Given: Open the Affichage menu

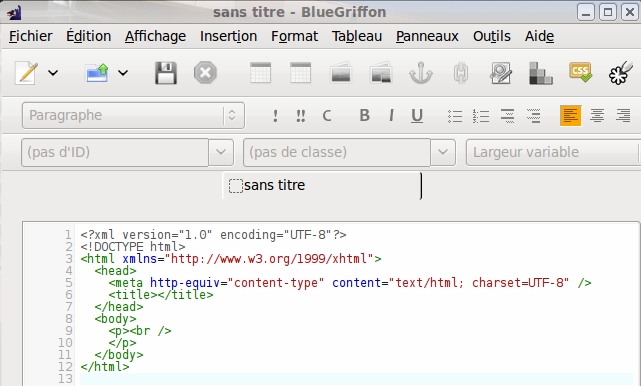Looking at the screenshot, I should (x=155, y=36).
